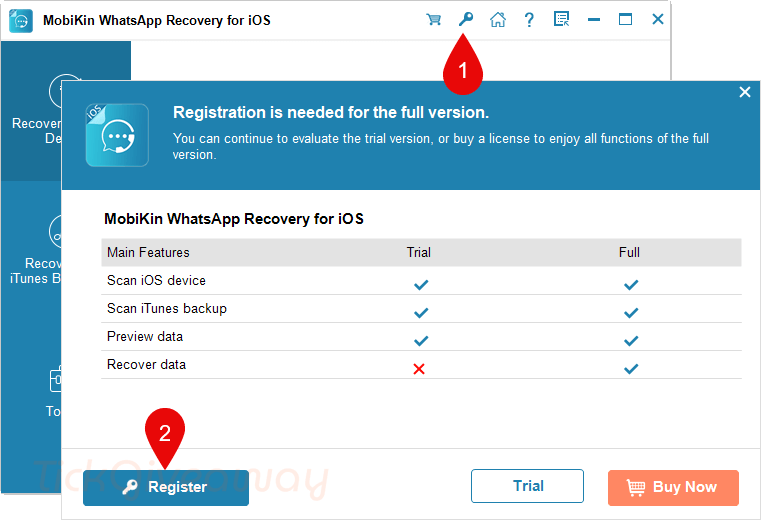
Task: Click the Register button
Action: [x=166, y=487]
